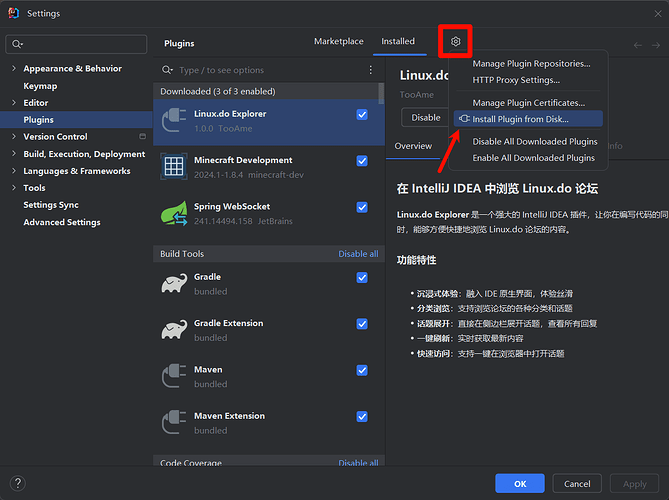
Task: Click the settings search magnifier icon
Action: 17,44
